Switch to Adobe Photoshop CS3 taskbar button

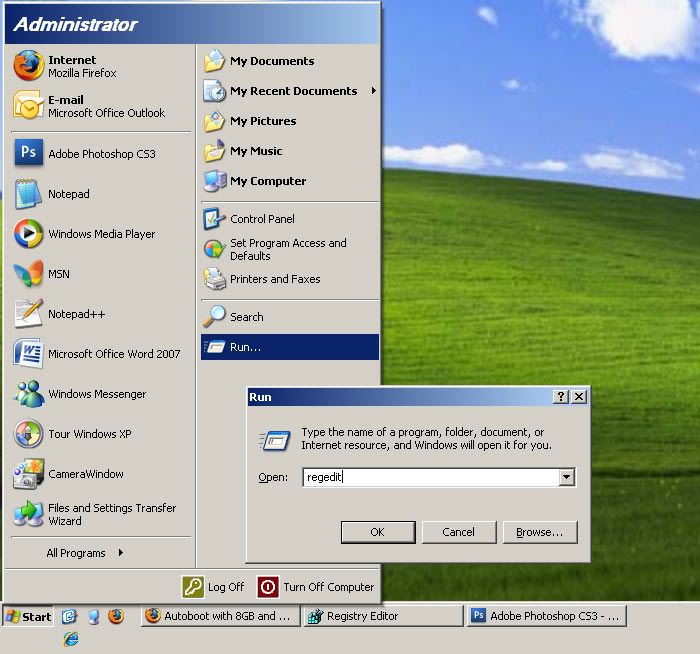pyautogui.click(x=546, y=616)
